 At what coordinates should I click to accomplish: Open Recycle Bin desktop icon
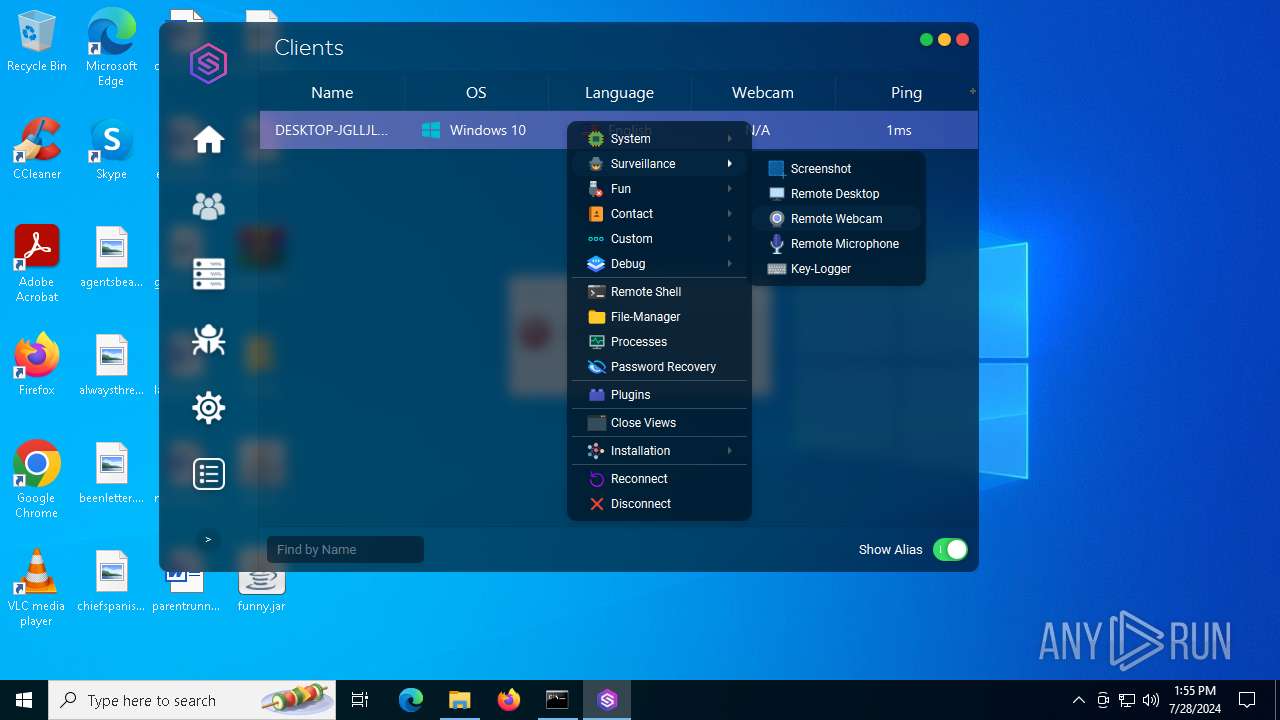(x=37, y=42)
